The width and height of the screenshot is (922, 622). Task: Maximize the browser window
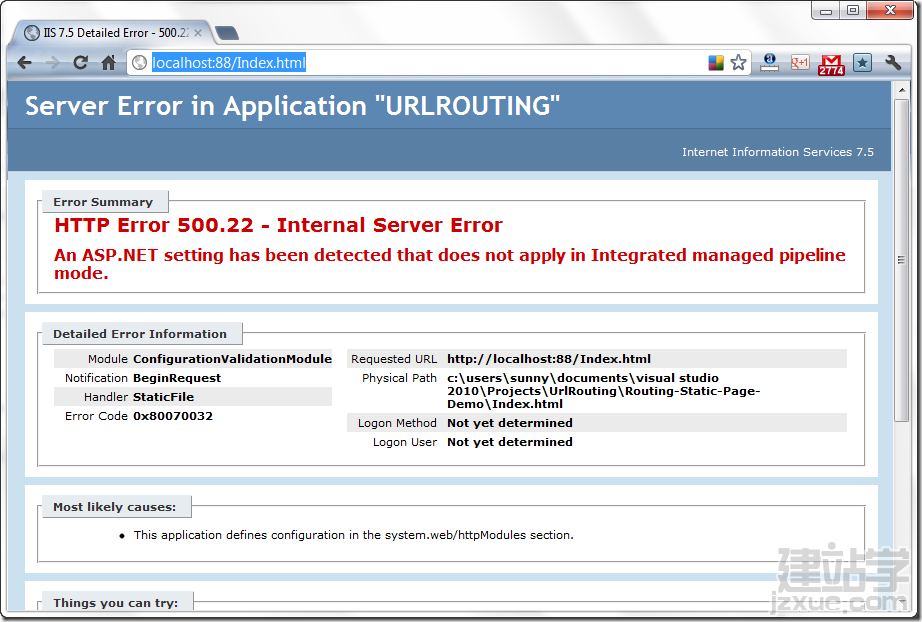(853, 11)
